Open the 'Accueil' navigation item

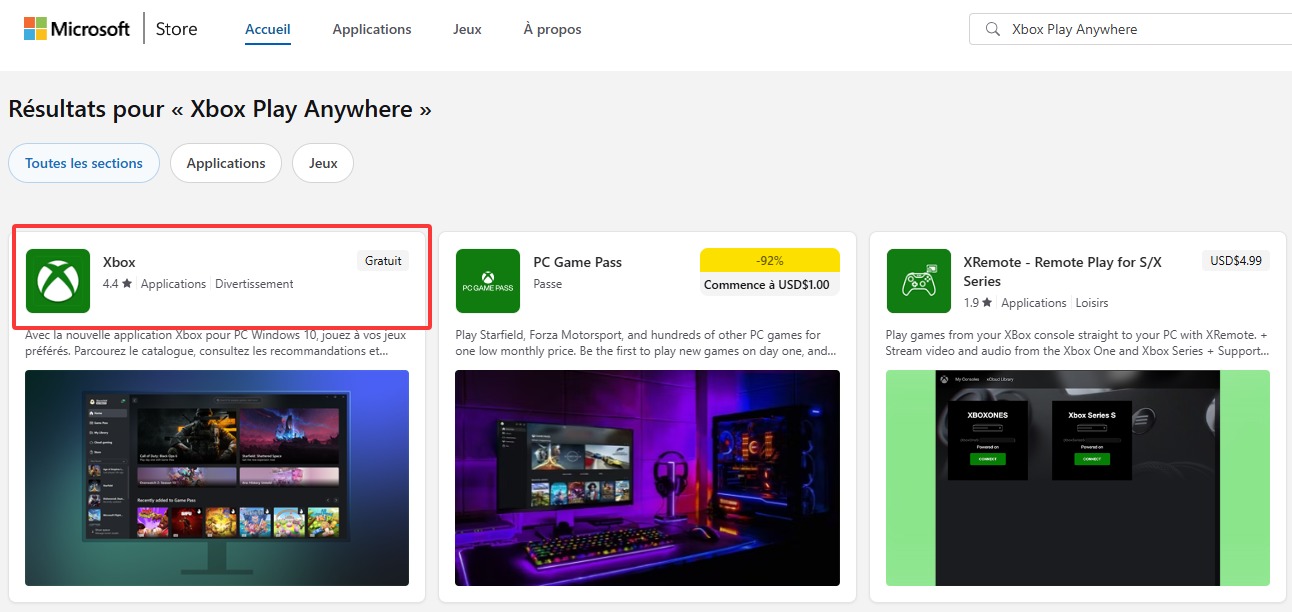tap(267, 29)
